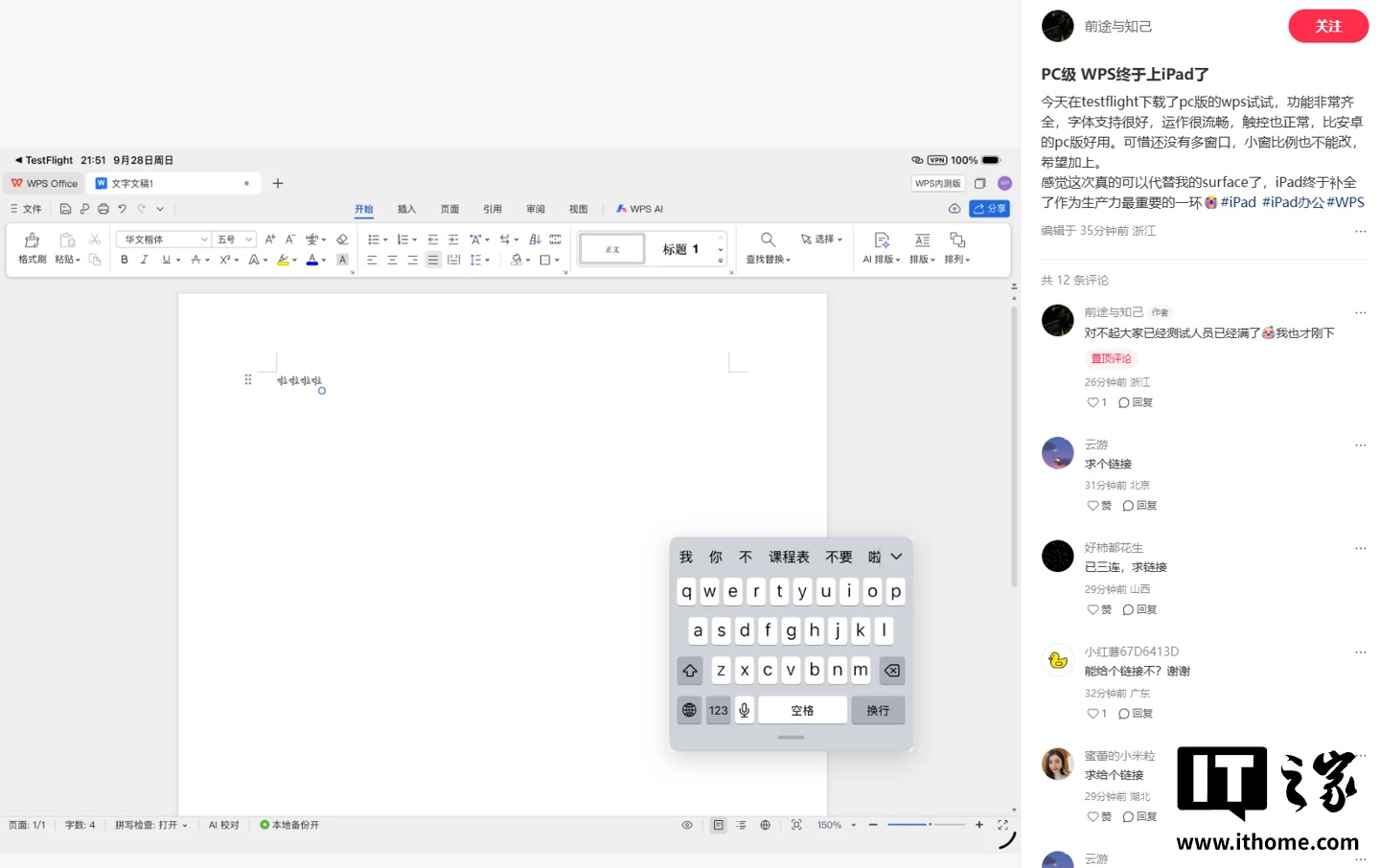Select the 标题 1 heading style
The height and width of the screenshot is (868, 1380).
[x=680, y=249]
